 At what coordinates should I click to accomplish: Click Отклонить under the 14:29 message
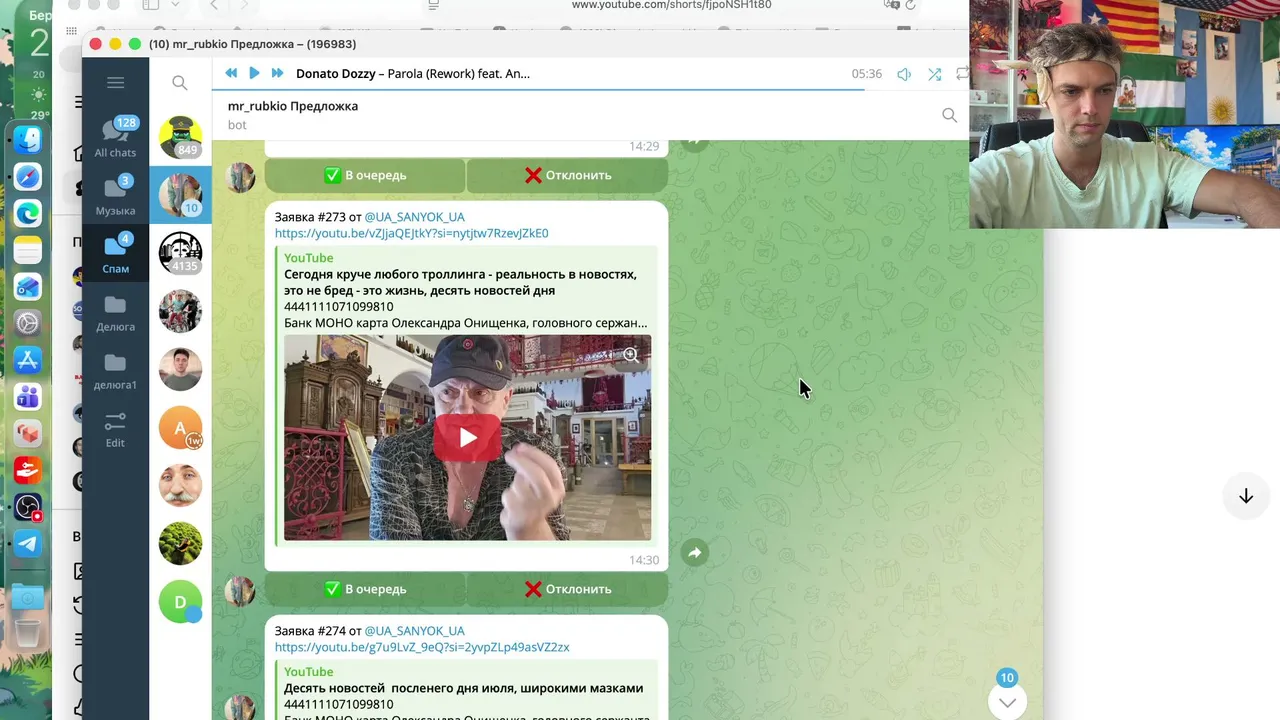click(x=567, y=175)
